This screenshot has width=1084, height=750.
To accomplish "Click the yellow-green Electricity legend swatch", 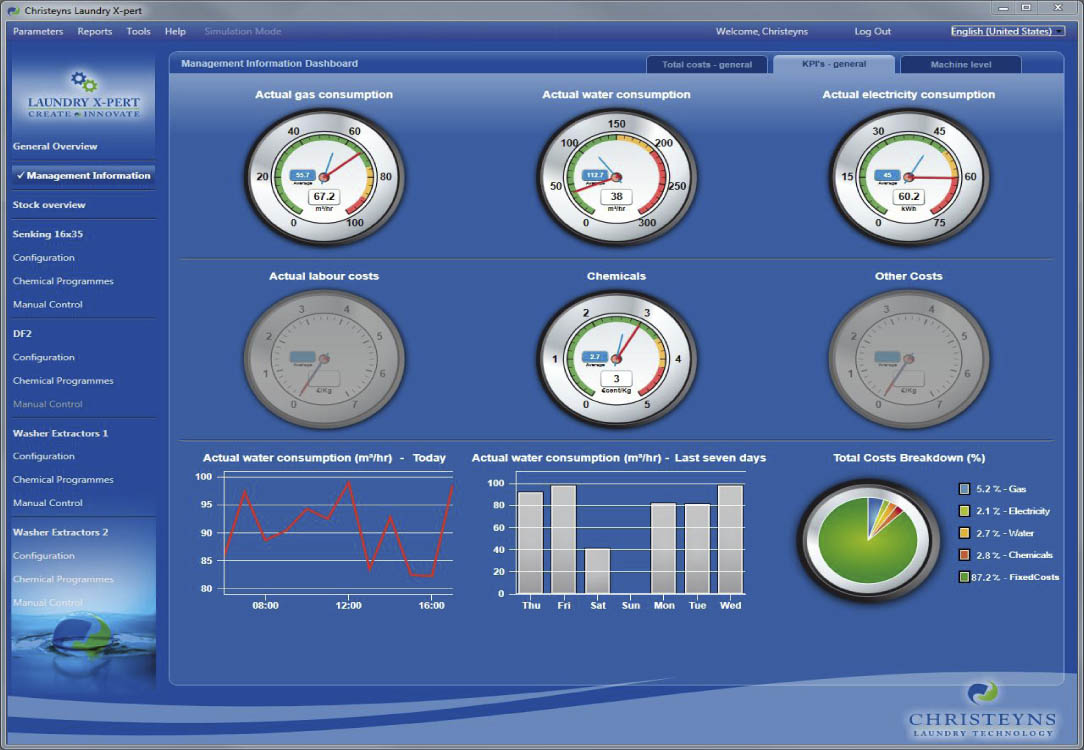I will click(x=964, y=511).
